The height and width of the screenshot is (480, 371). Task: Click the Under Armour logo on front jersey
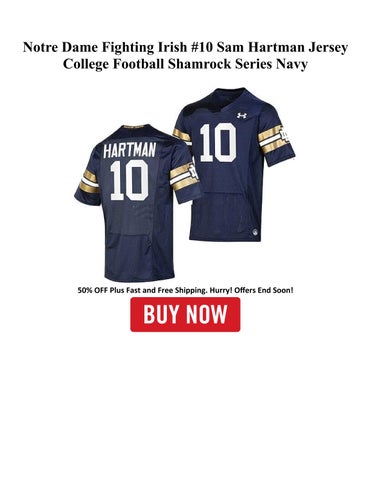pos(242,115)
